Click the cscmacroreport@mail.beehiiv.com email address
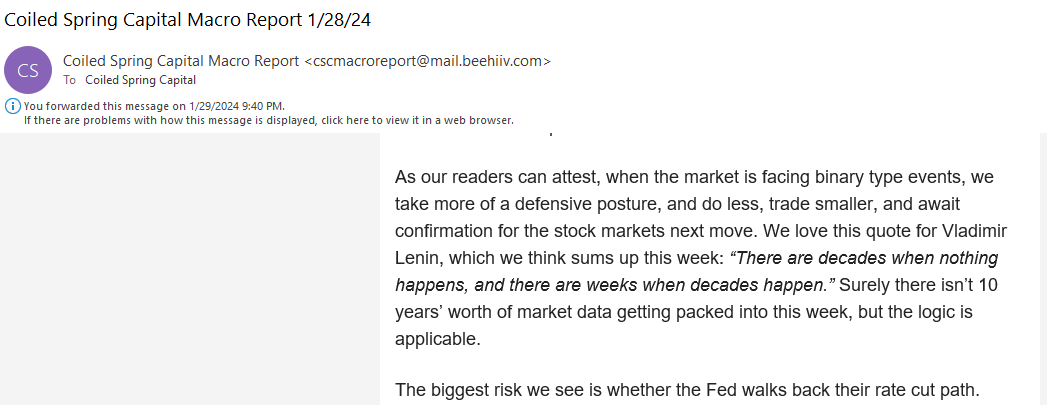Screen dimensions: 1047x405 click(x=427, y=61)
